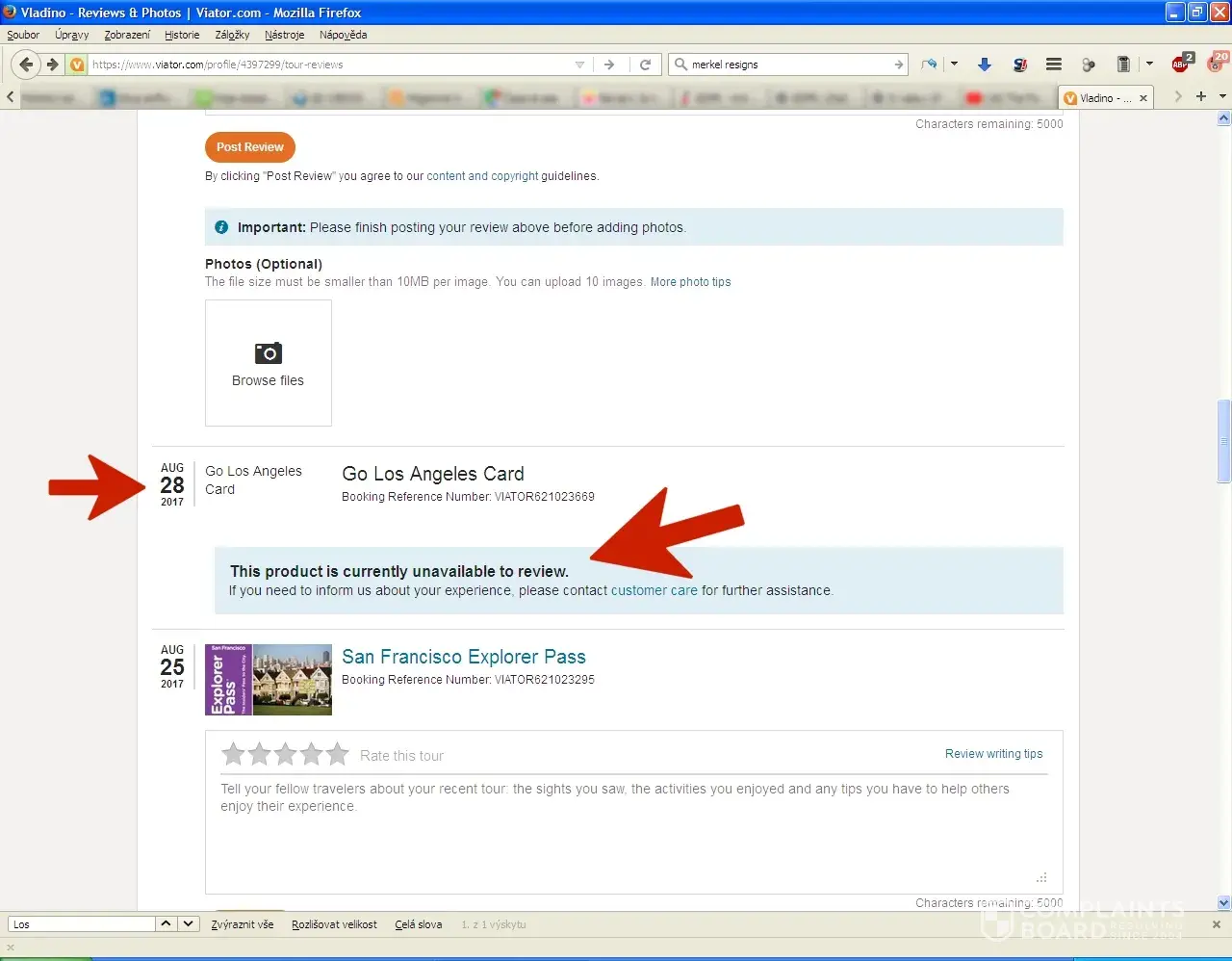Click the browser Back arrow button

click(26, 65)
